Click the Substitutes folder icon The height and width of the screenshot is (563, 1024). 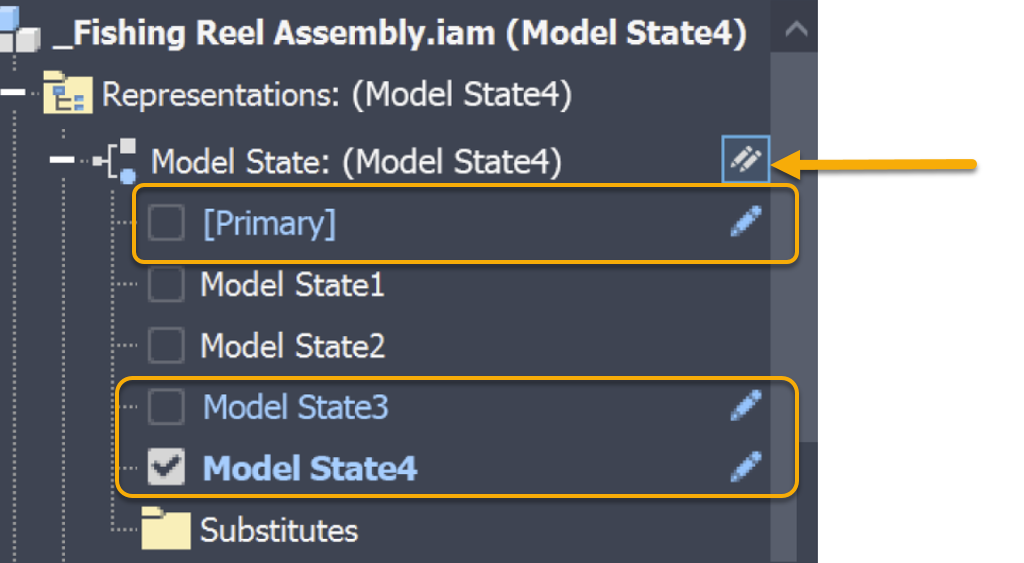point(165,529)
